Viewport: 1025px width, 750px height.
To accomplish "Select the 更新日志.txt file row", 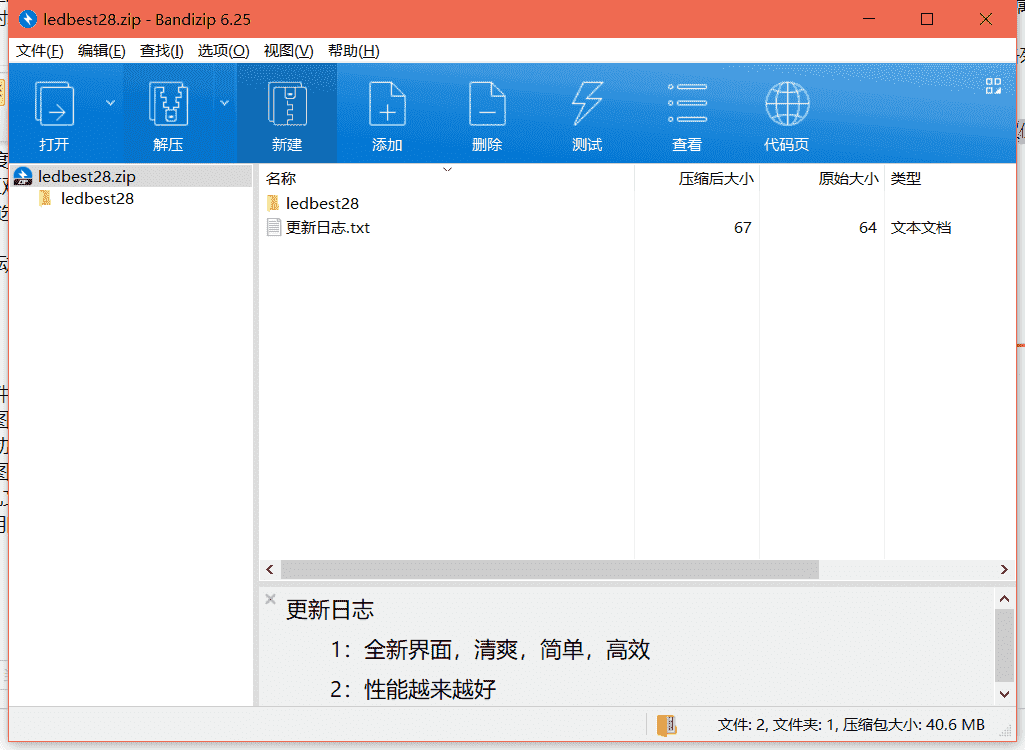I will pos(637,228).
